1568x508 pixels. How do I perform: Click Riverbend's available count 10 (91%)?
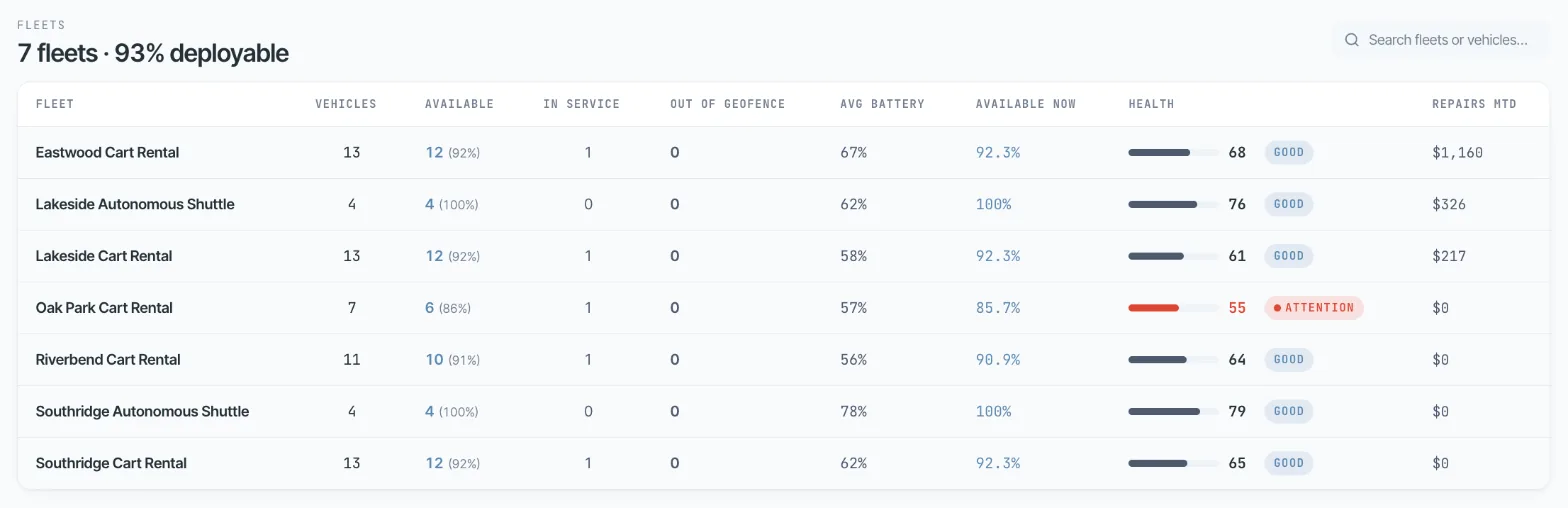pos(453,360)
